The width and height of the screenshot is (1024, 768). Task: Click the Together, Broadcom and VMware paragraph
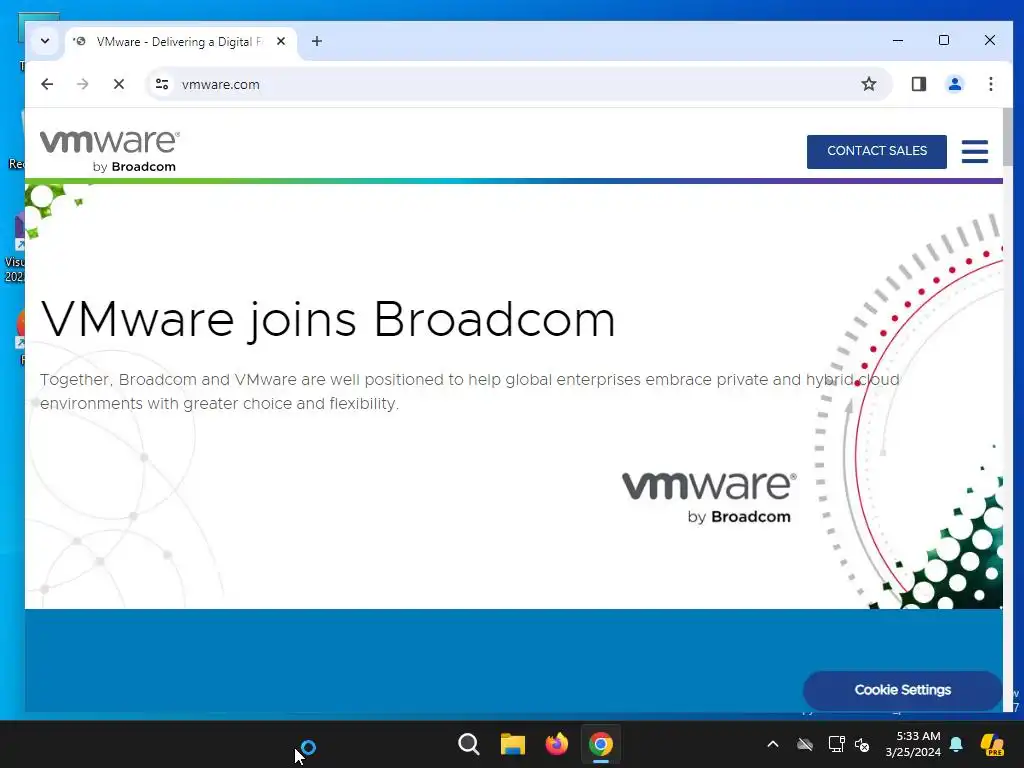470,391
